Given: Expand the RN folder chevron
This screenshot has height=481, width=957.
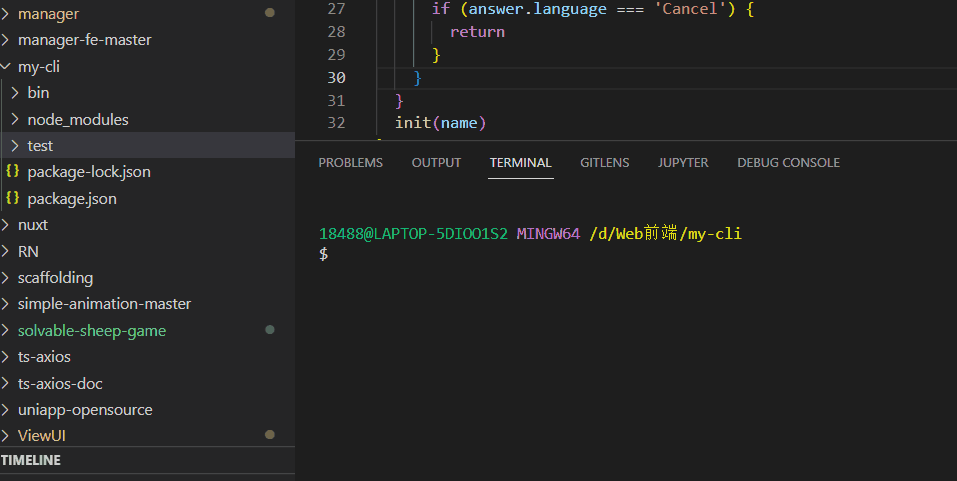Looking at the screenshot, I should point(5,251).
